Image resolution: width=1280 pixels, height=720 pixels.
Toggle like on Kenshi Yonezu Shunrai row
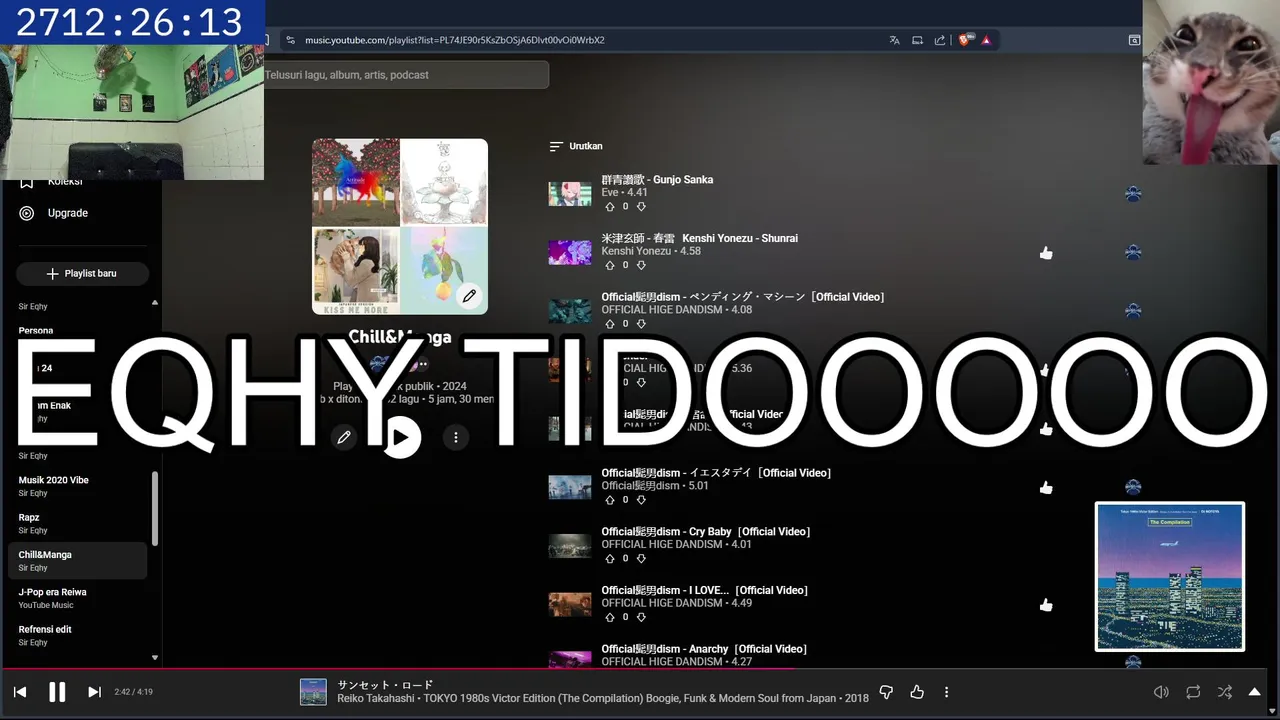(x=1046, y=253)
